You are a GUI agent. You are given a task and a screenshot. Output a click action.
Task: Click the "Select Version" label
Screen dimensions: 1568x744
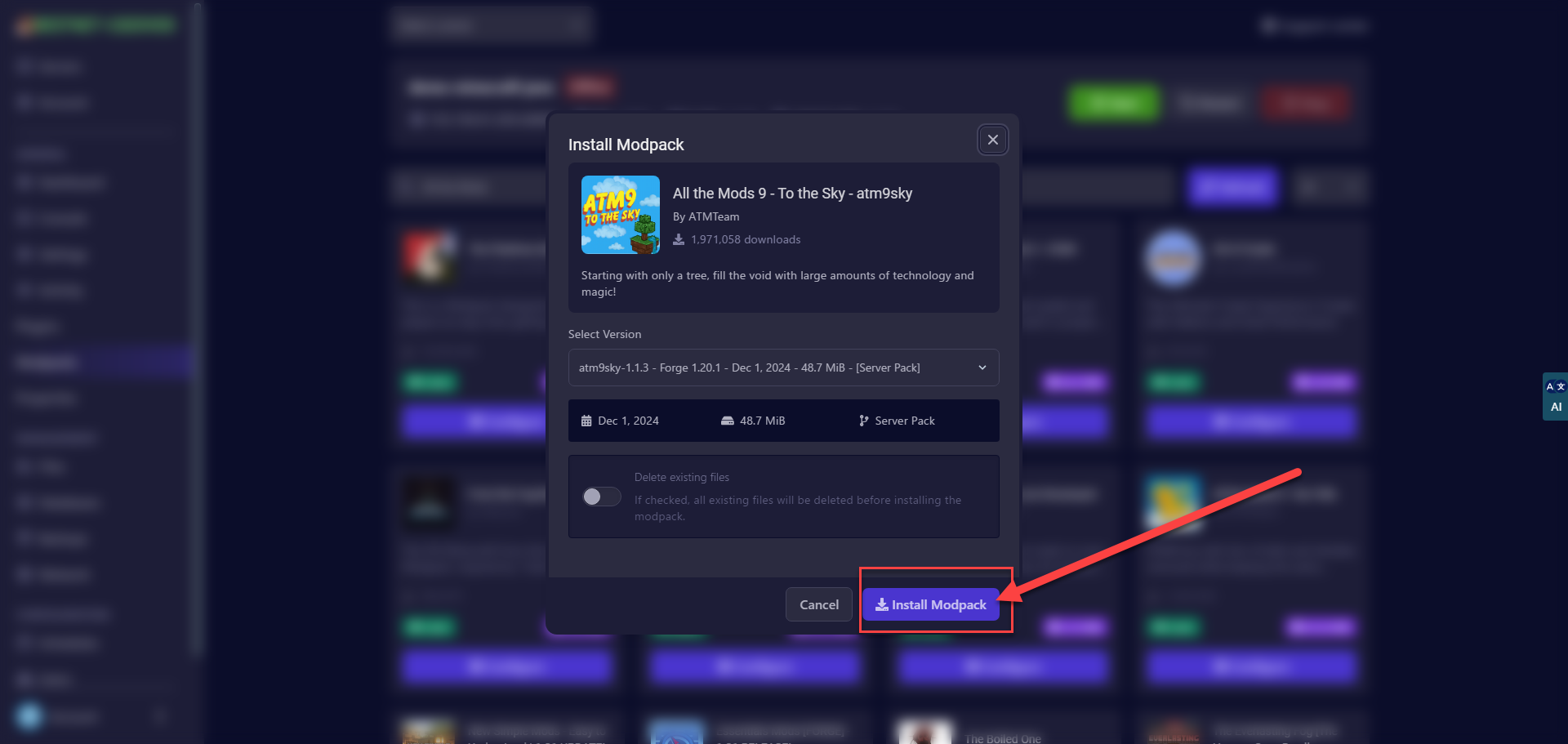coord(604,334)
